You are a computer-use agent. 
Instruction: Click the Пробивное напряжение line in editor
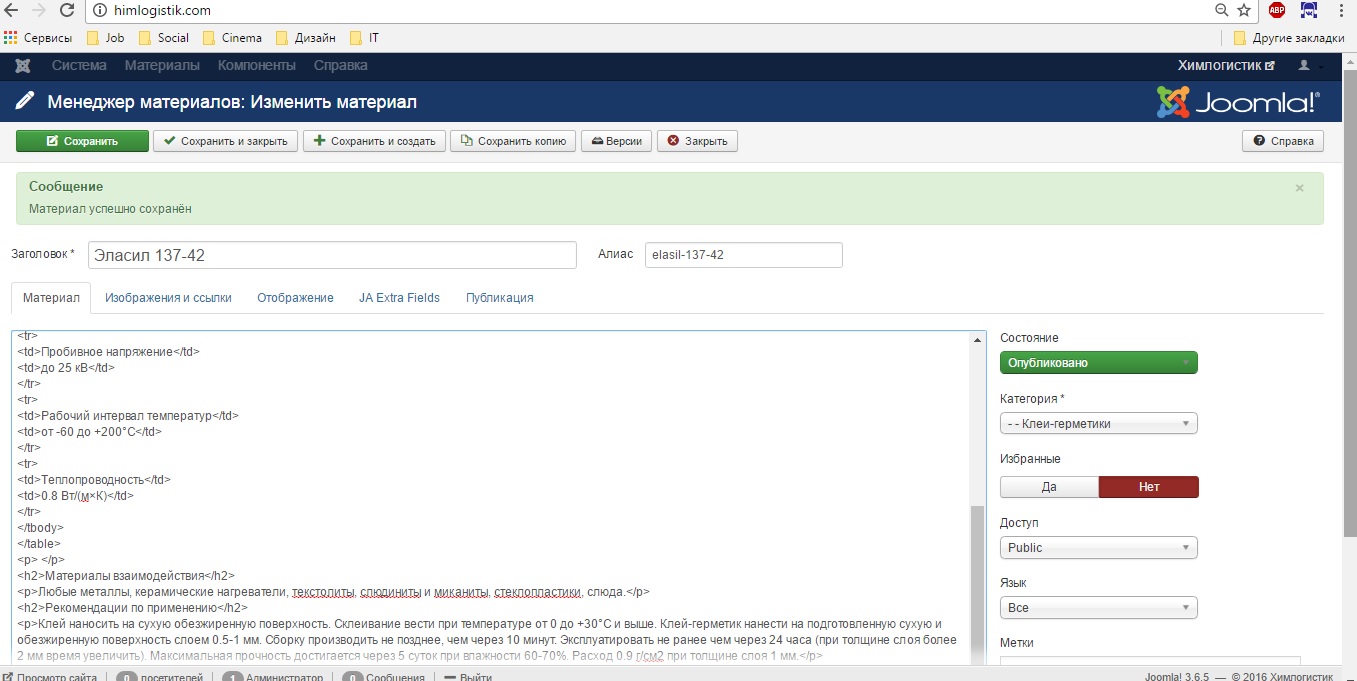109,352
